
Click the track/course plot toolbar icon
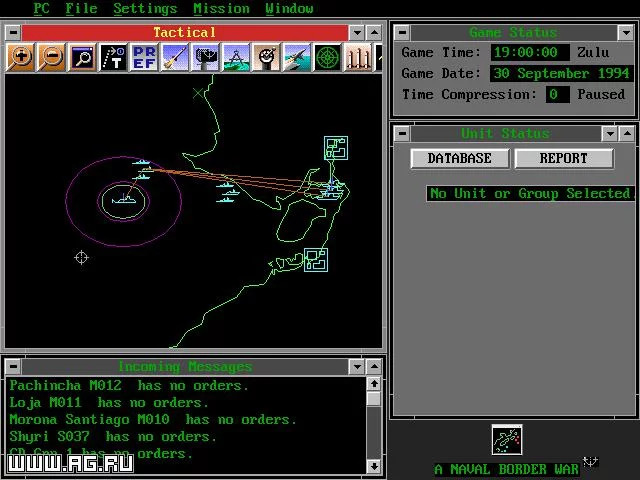pos(113,58)
